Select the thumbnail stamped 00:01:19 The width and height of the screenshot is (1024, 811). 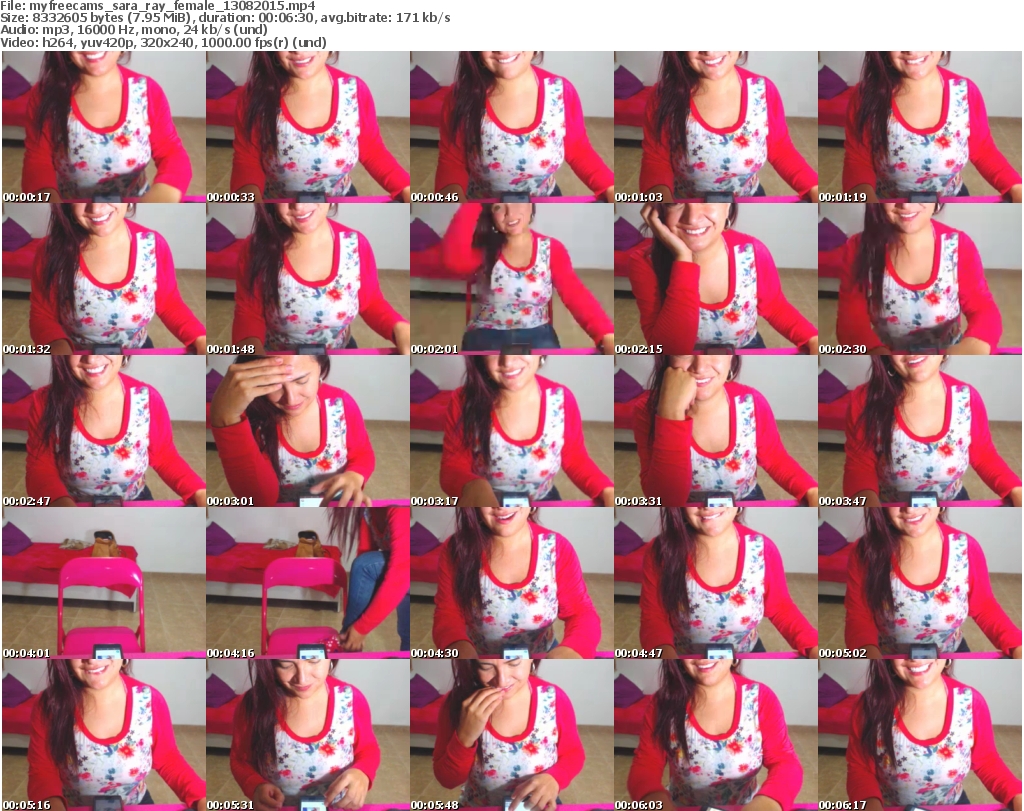(x=920, y=127)
